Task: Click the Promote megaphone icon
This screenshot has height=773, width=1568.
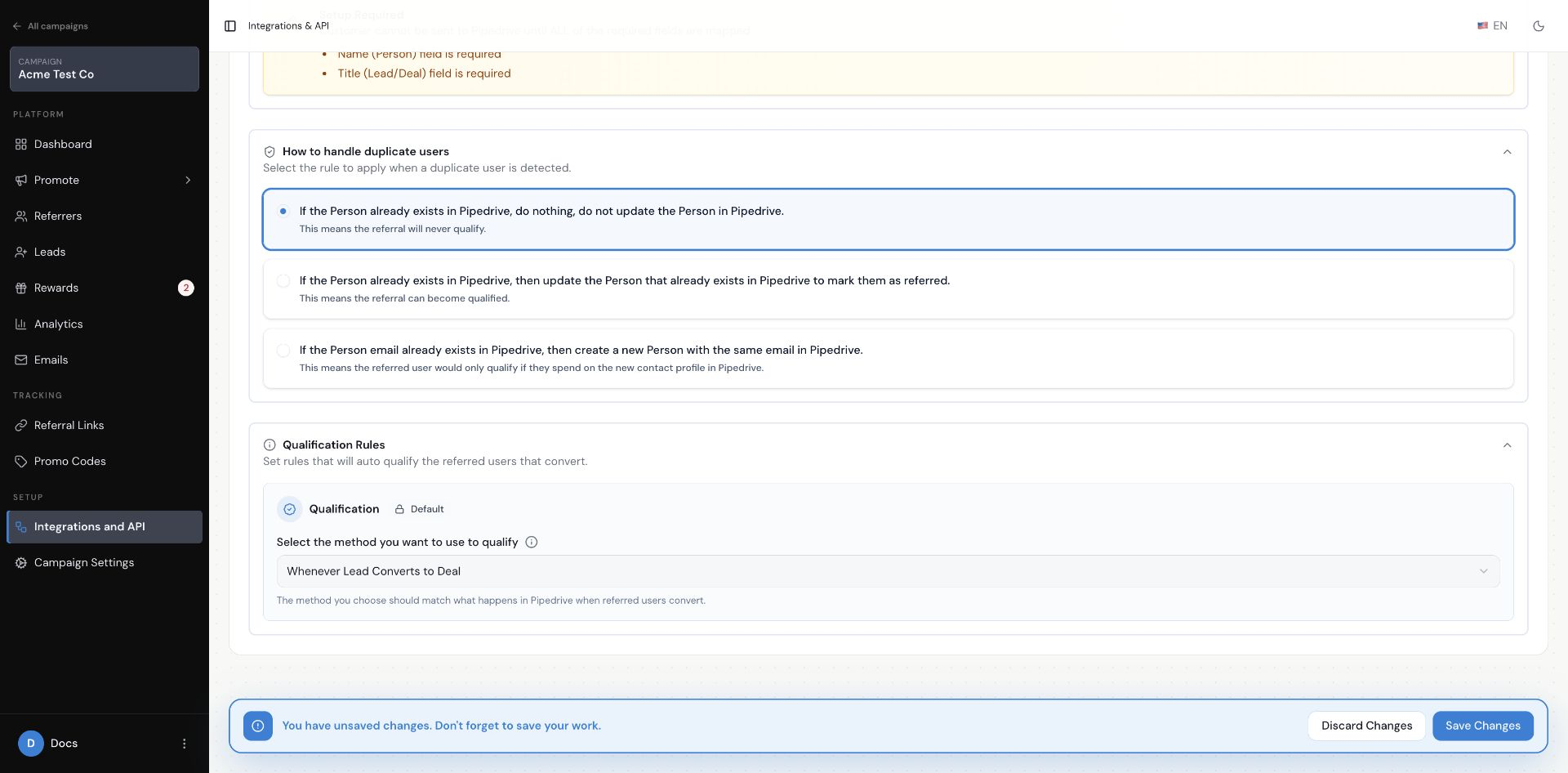Action: tap(21, 181)
